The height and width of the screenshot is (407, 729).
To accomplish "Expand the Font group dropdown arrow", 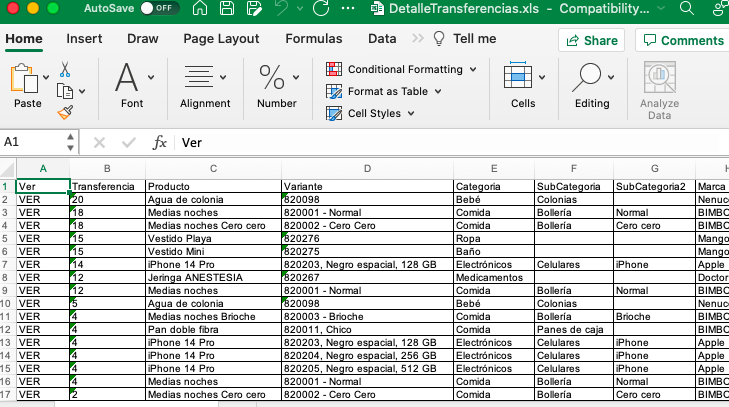I will [x=151, y=78].
